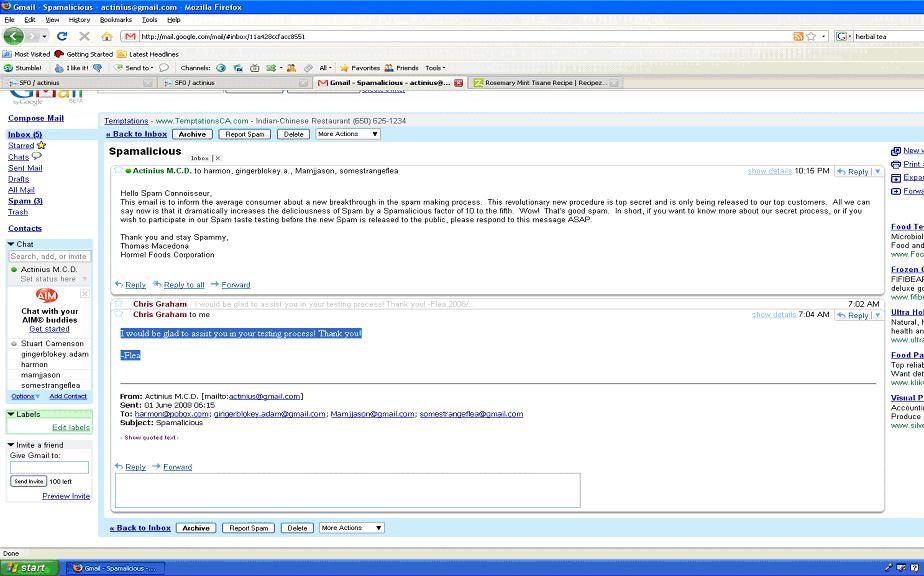The width and height of the screenshot is (924, 576).
Task: Open the bottom More Actions dropdown
Action: pyautogui.click(x=352, y=528)
